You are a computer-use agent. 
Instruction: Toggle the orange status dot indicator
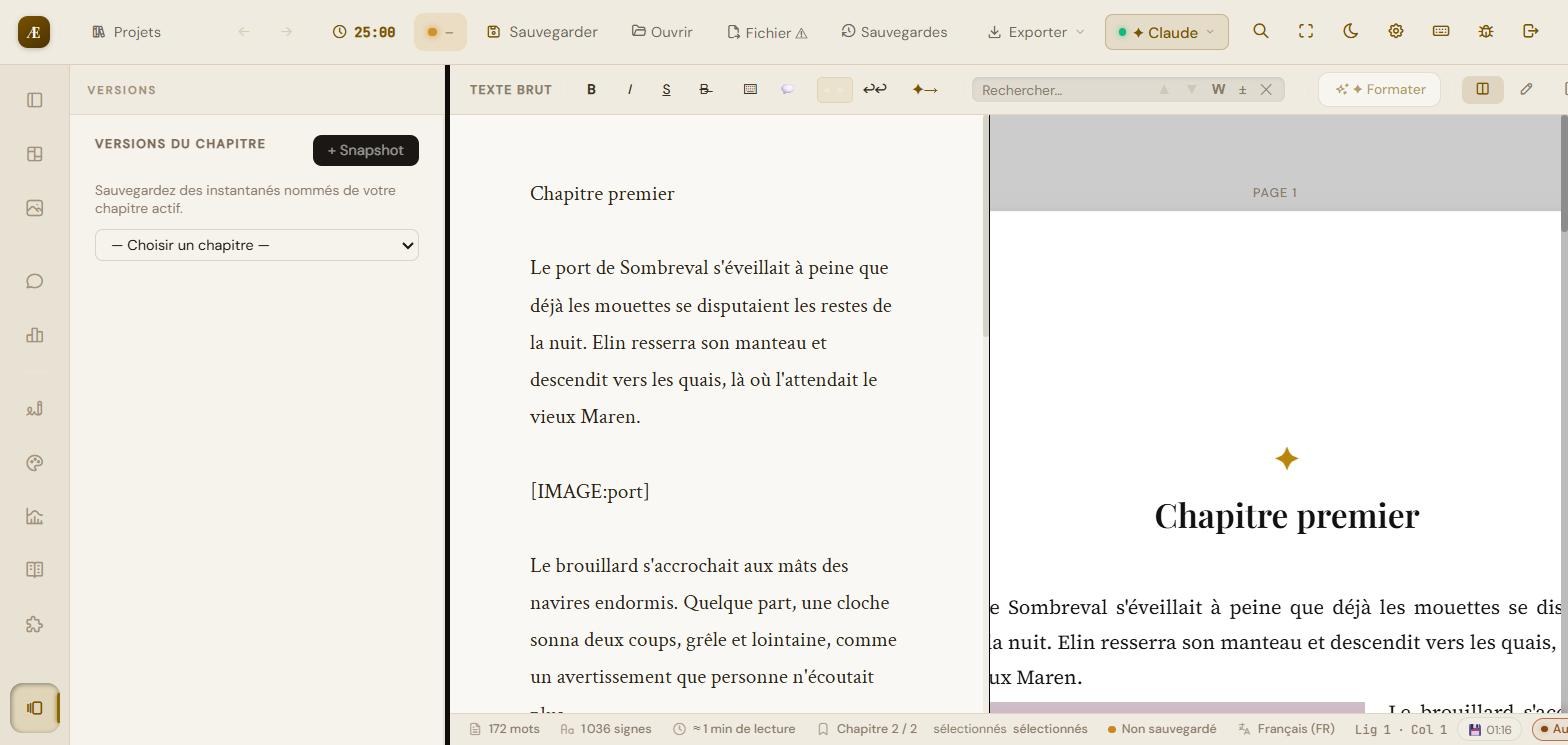(440, 32)
